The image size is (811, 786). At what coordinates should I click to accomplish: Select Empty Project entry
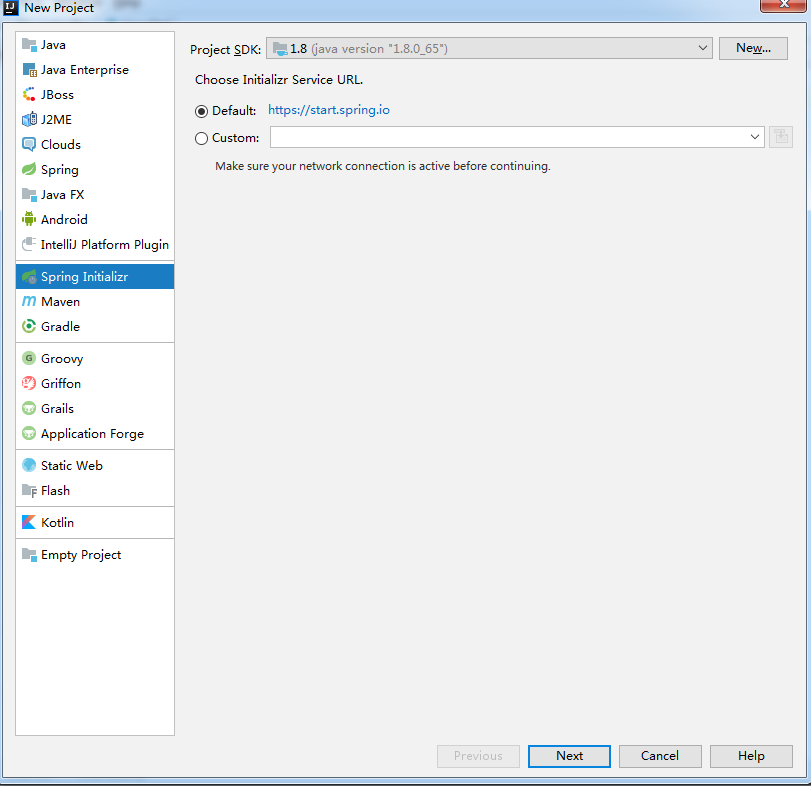(x=95, y=555)
